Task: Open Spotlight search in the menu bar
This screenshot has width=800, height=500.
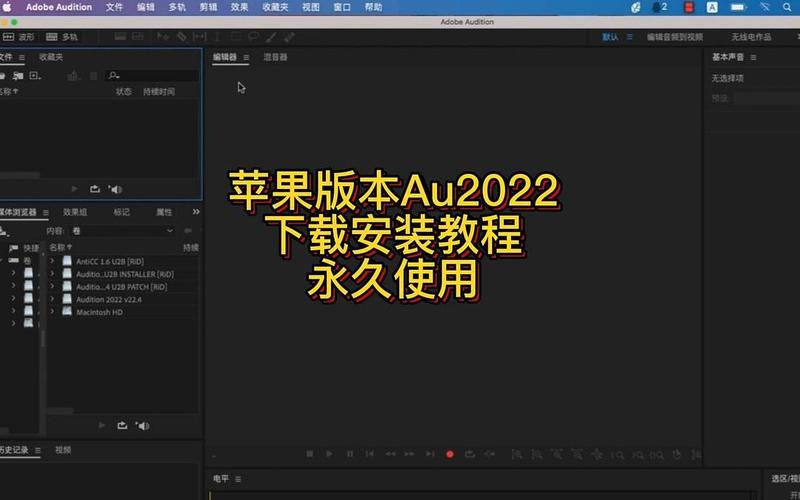Action: point(787,7)
